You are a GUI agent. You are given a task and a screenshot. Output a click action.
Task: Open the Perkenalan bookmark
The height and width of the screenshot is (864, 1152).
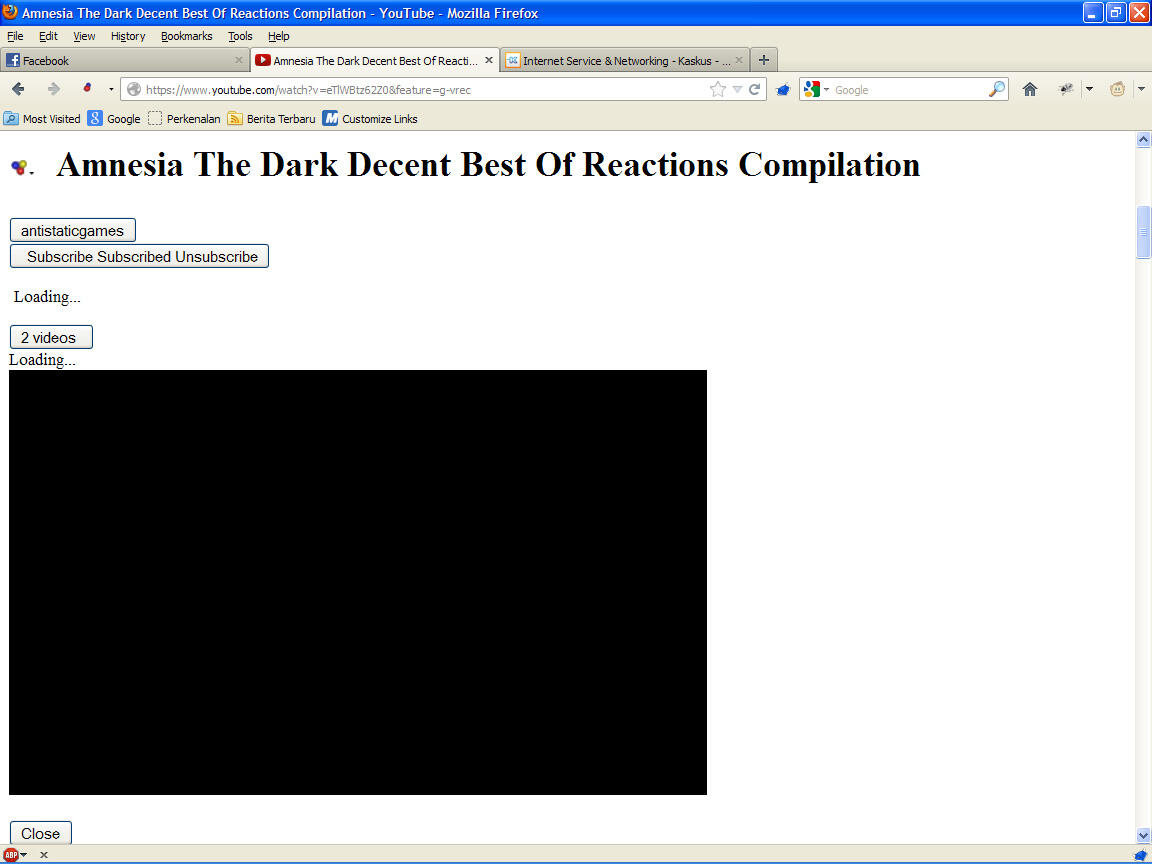tap(184, 118)
